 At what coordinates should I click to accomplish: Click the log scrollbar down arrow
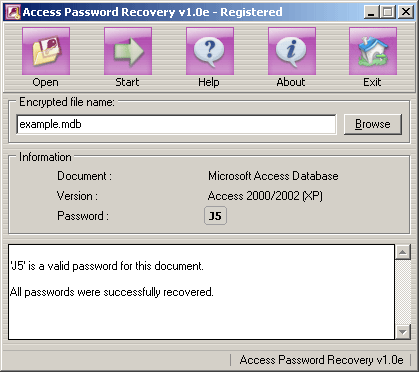403,332
